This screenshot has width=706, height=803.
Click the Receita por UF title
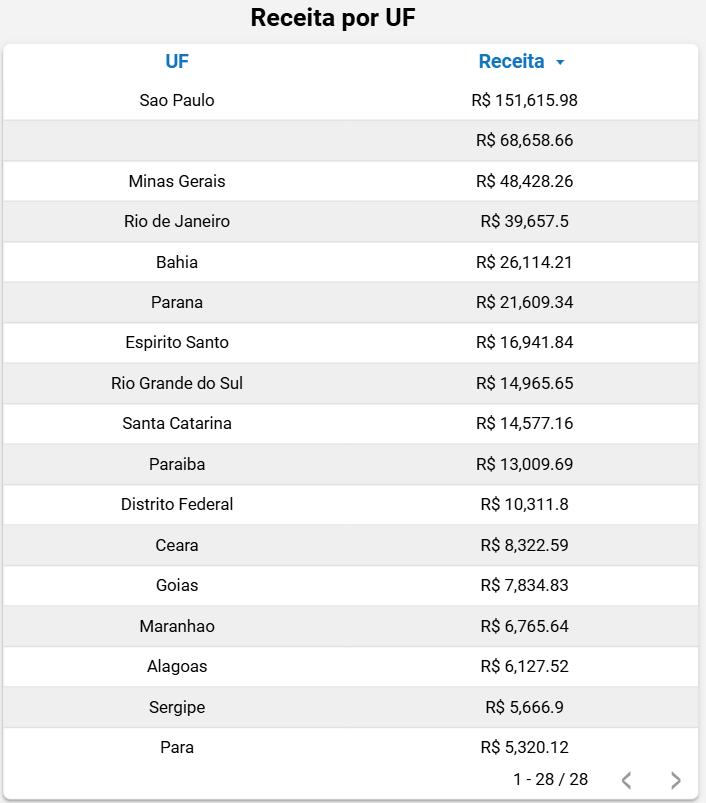[333, 18]
